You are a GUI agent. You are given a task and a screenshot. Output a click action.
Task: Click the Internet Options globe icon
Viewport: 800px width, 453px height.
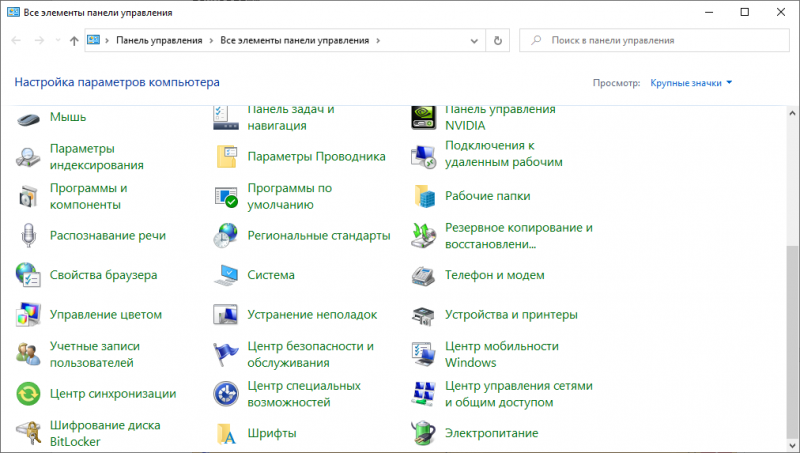coord(28,275)
